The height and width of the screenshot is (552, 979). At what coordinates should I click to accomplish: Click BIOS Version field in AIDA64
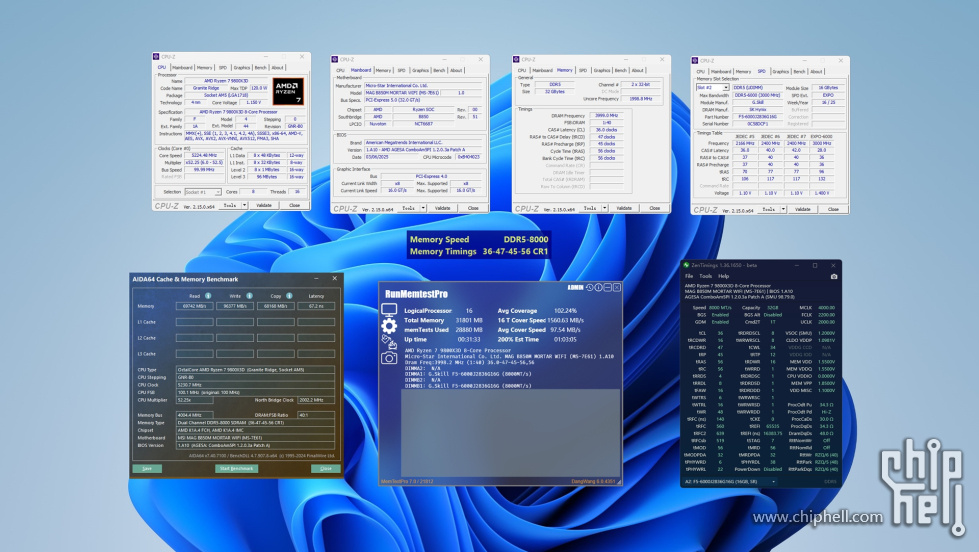coord(255,445)
